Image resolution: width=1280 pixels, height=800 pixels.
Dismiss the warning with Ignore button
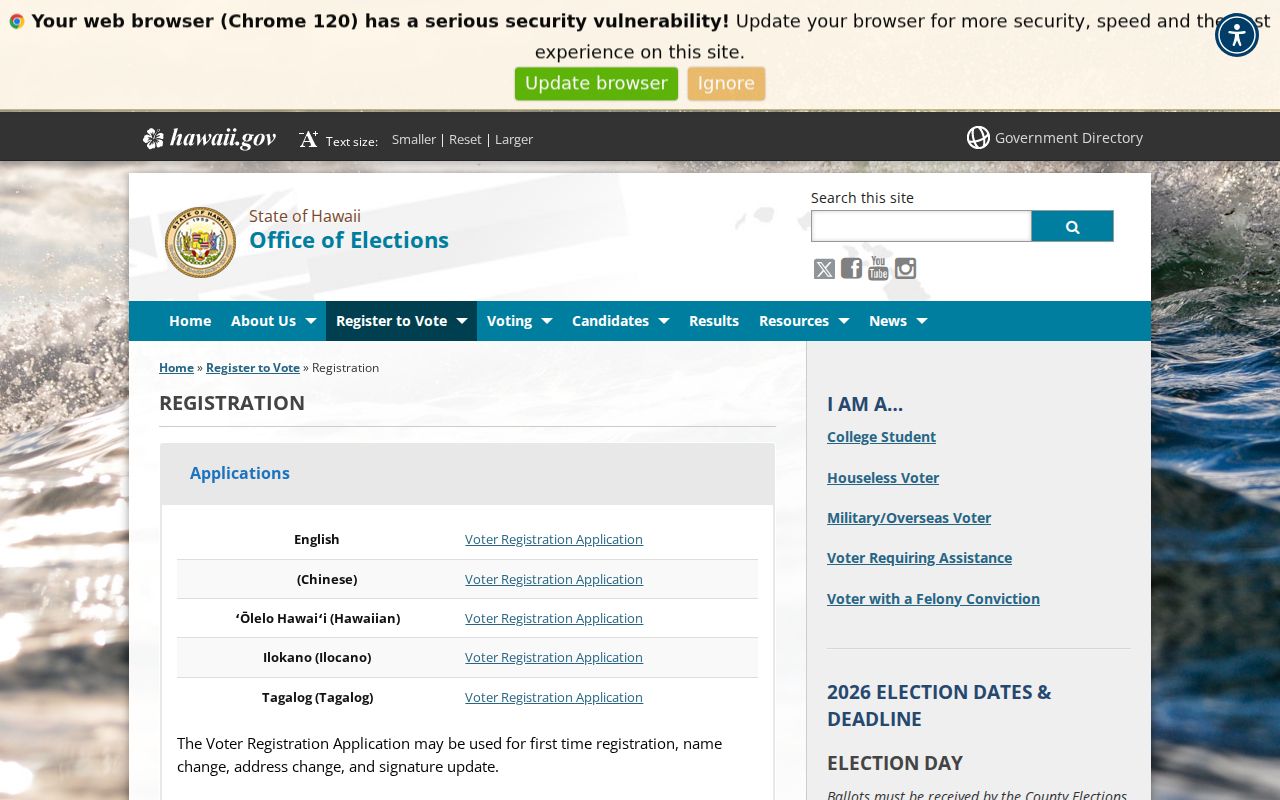click(726, 84)
